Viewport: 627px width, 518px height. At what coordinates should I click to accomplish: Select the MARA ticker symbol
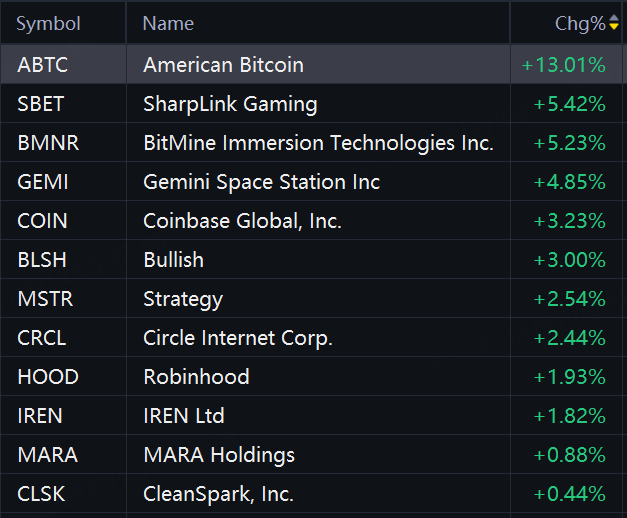[x=47, y=455]
